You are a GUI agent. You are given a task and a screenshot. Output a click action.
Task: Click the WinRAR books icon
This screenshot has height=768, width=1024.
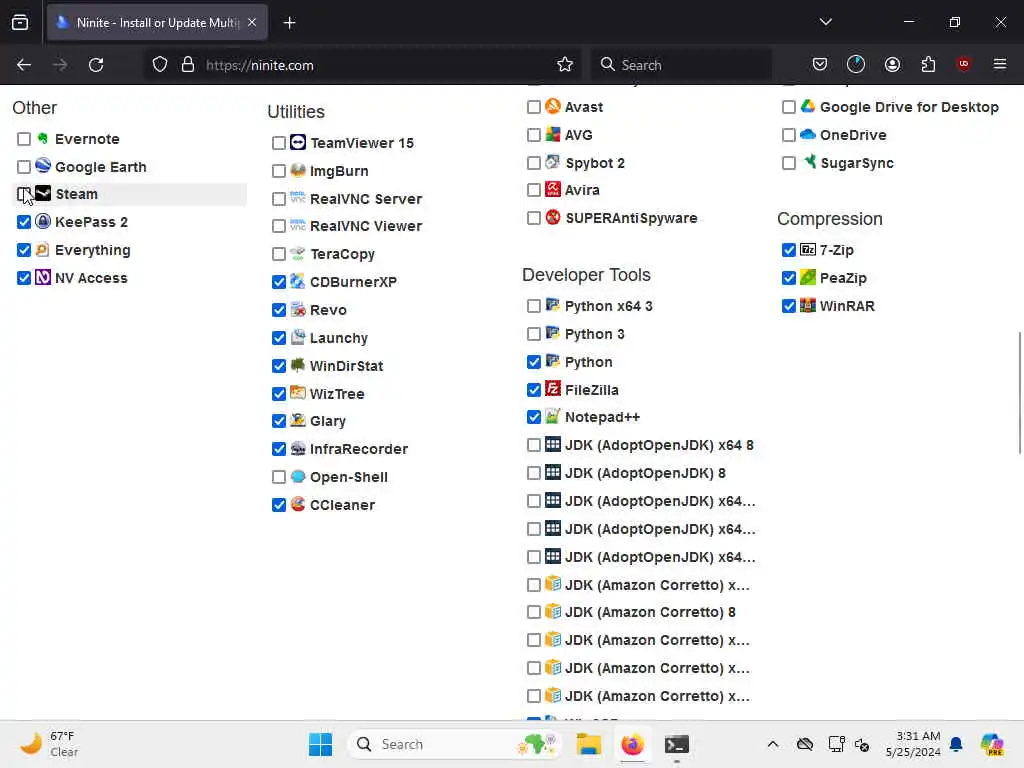click(808, 306)
